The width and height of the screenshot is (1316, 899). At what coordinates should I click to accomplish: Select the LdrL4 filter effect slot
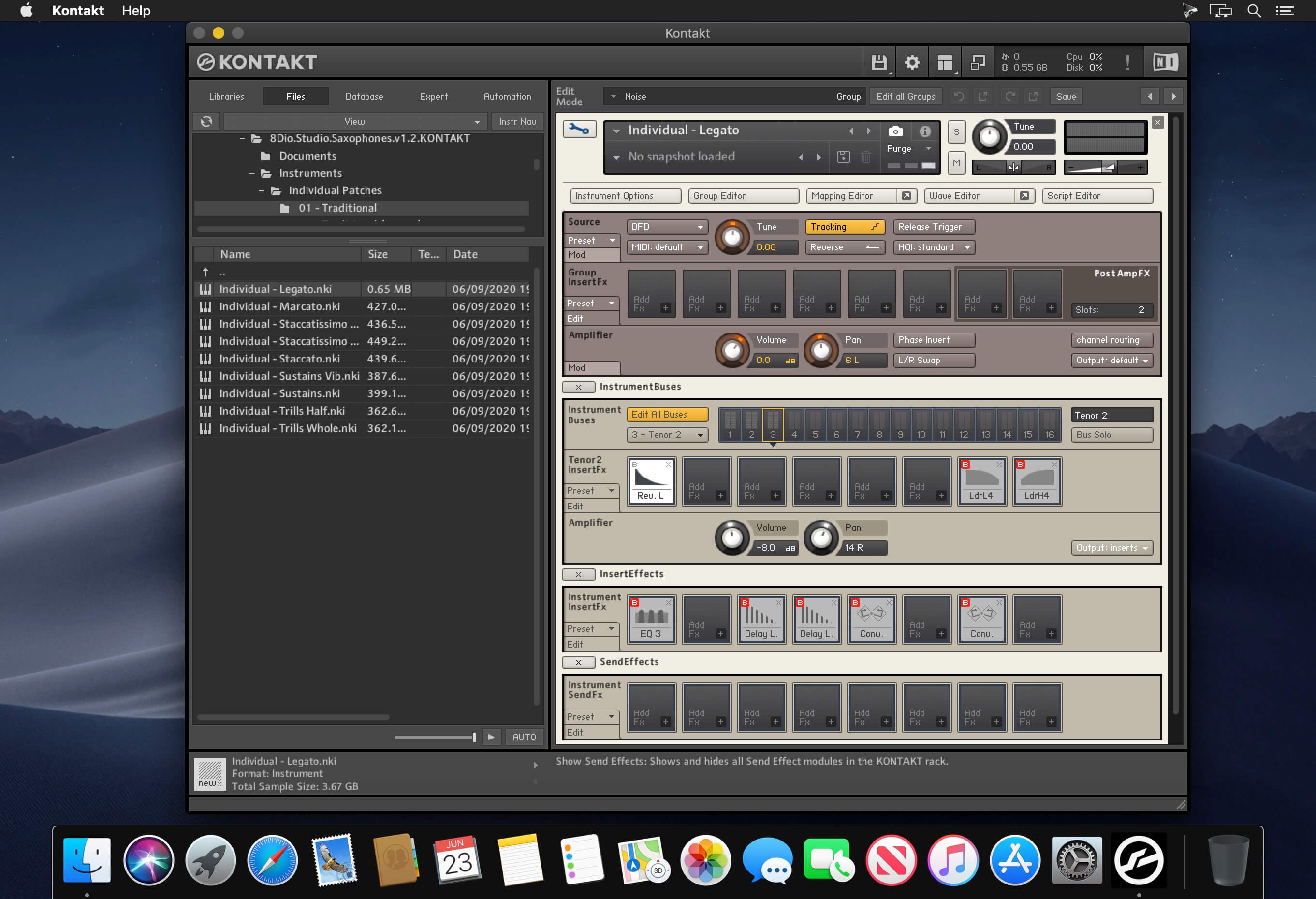pyautogui.click(x=981, y=481)
